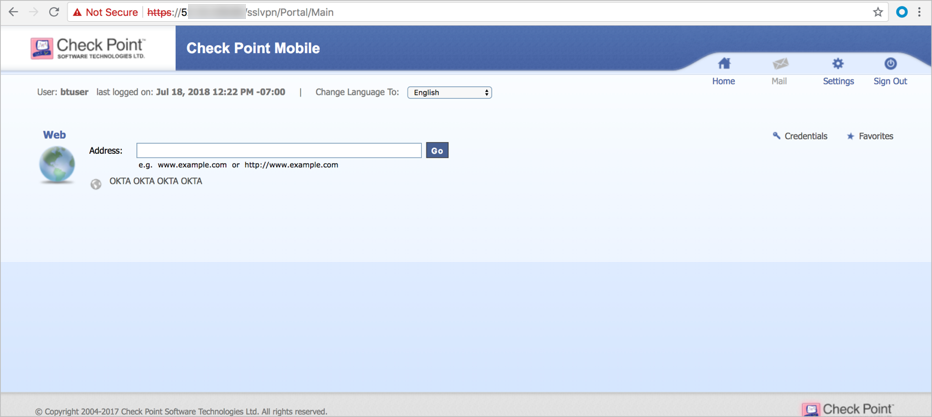Open Settings gear icon
Viewport: 932px width, 417px height.
click(838, 64)
